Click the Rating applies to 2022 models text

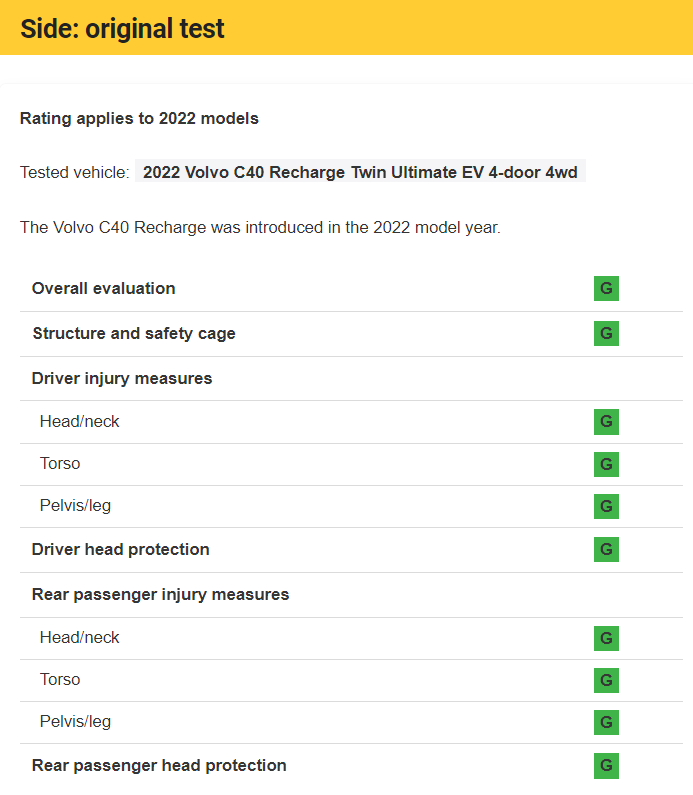[x=139, y=118]
